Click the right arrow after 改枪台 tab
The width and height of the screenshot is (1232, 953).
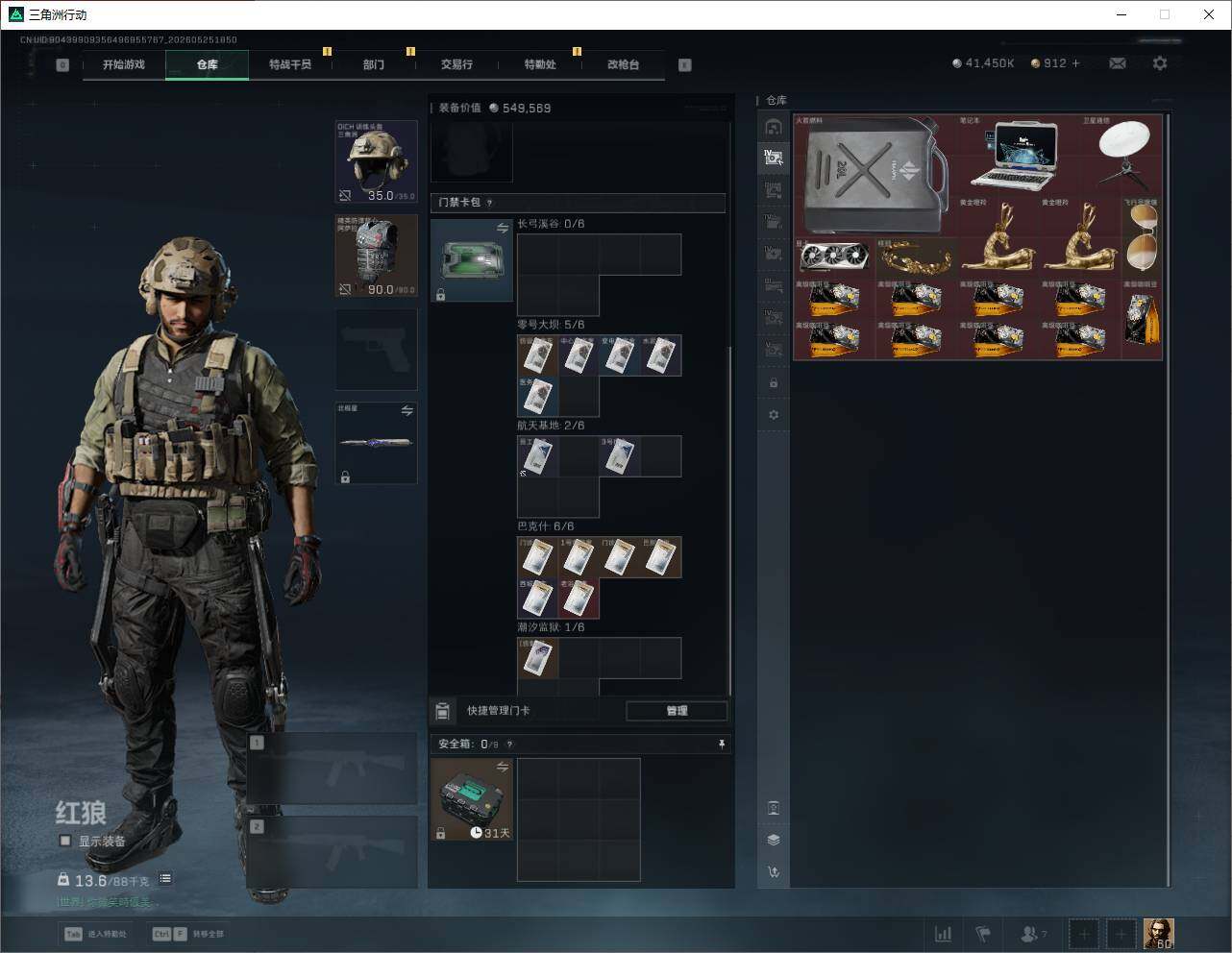(x=685, y=65)
